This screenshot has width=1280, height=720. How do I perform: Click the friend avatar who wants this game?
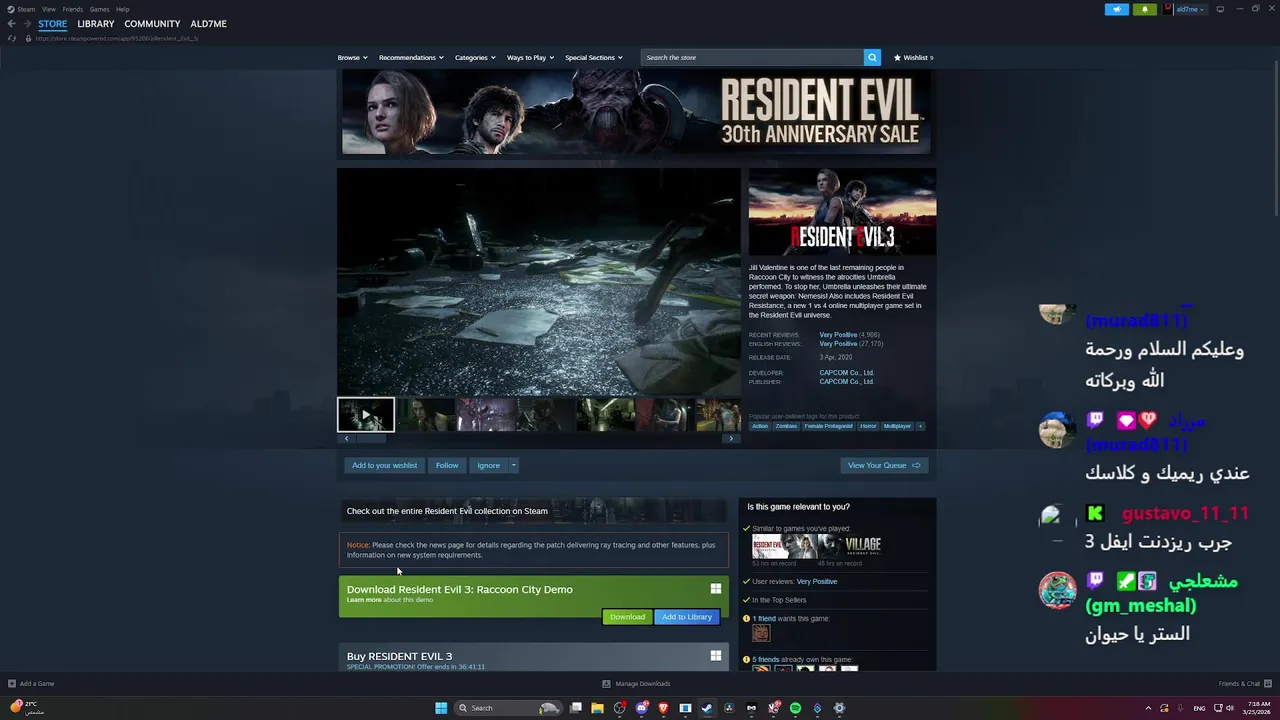(x=761, y=633)
